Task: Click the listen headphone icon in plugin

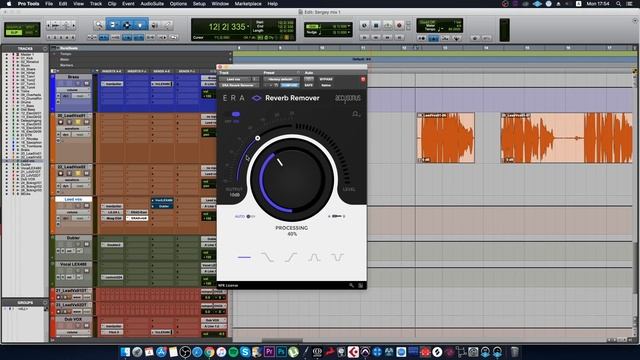Action: (356, 114)
